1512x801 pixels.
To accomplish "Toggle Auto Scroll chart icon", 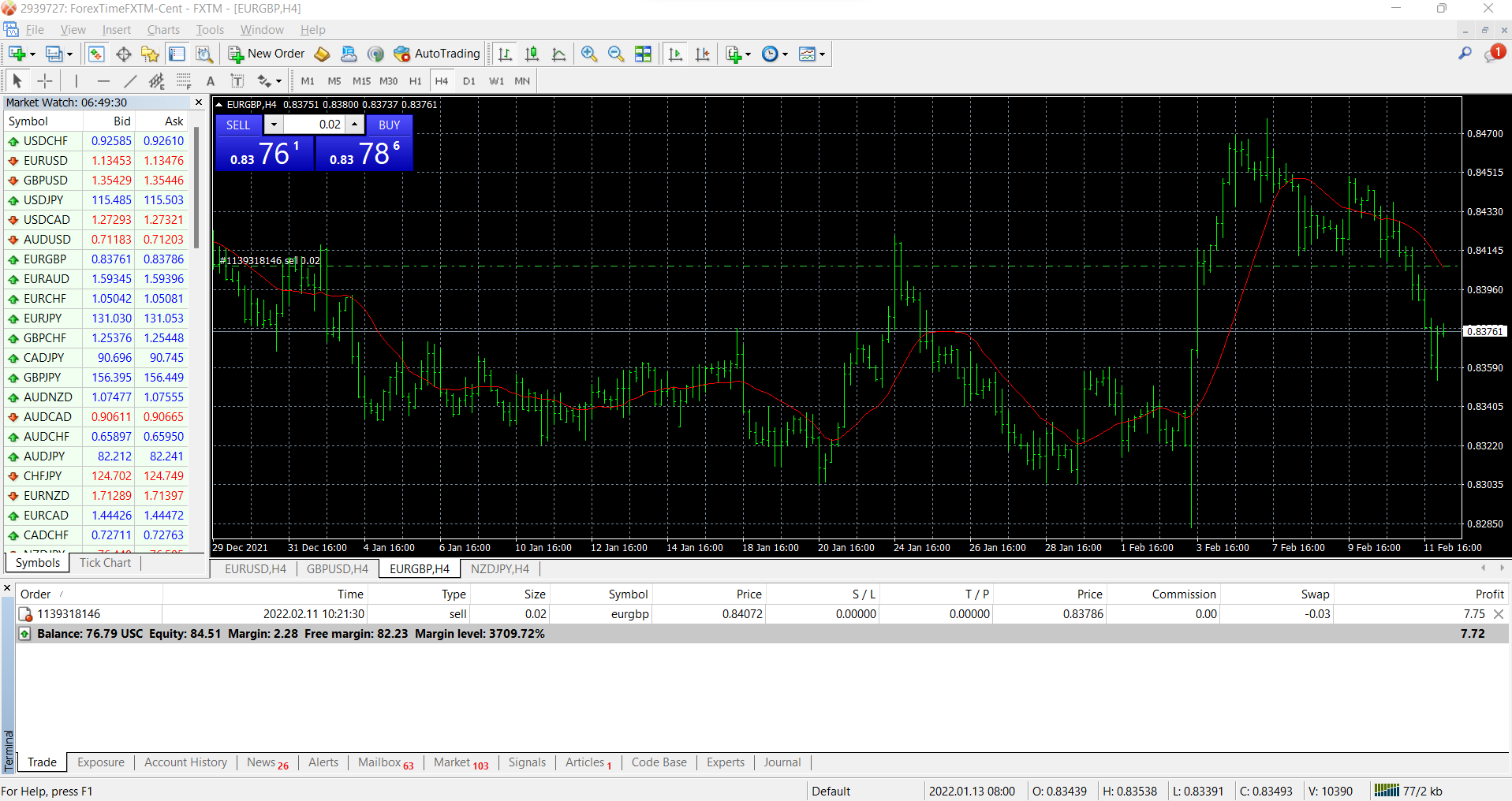I will coord(675,54).
